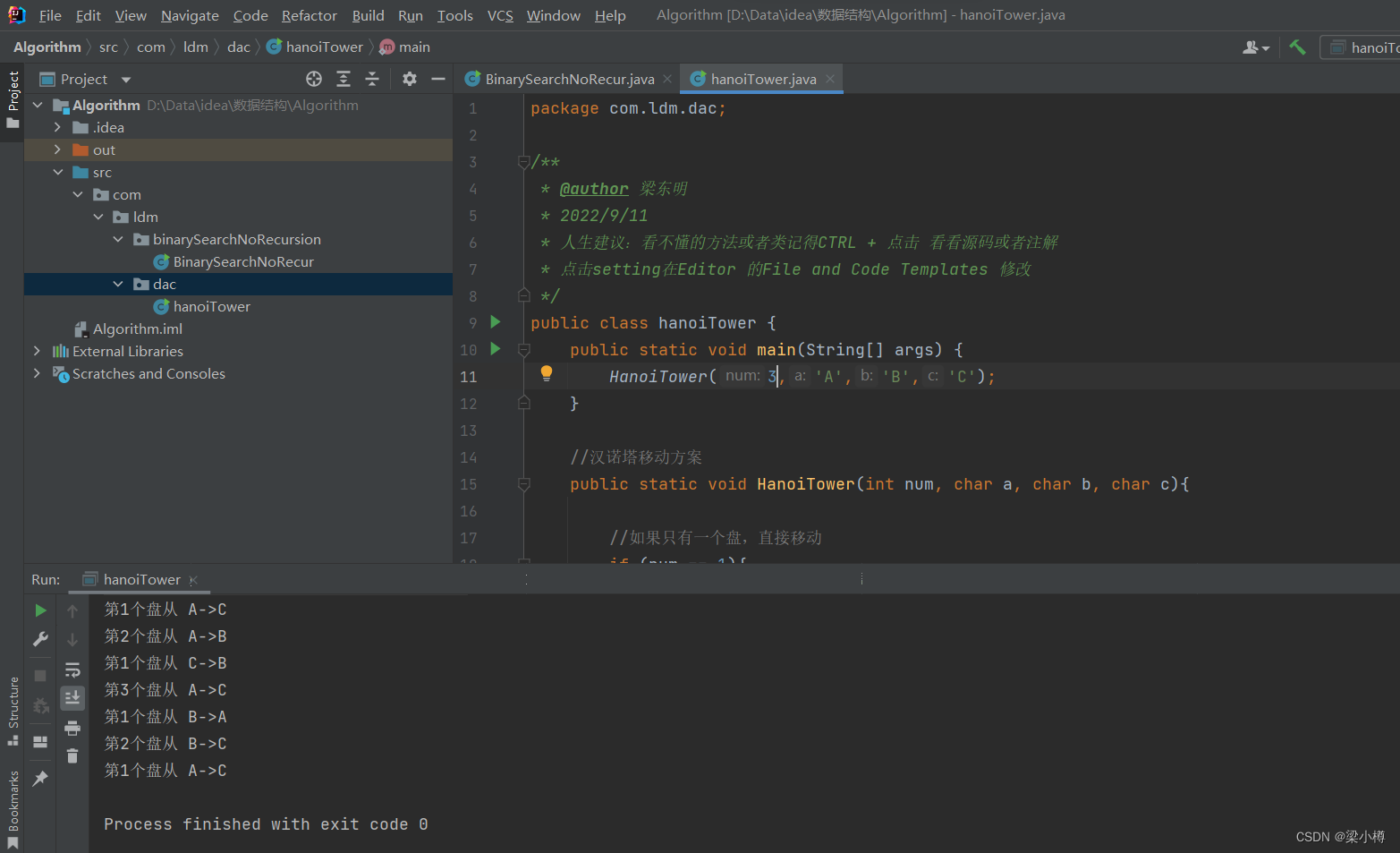Click the yellow lightbulb intention icon
This screenshot has height=853, width=1400.
(547, 374)
